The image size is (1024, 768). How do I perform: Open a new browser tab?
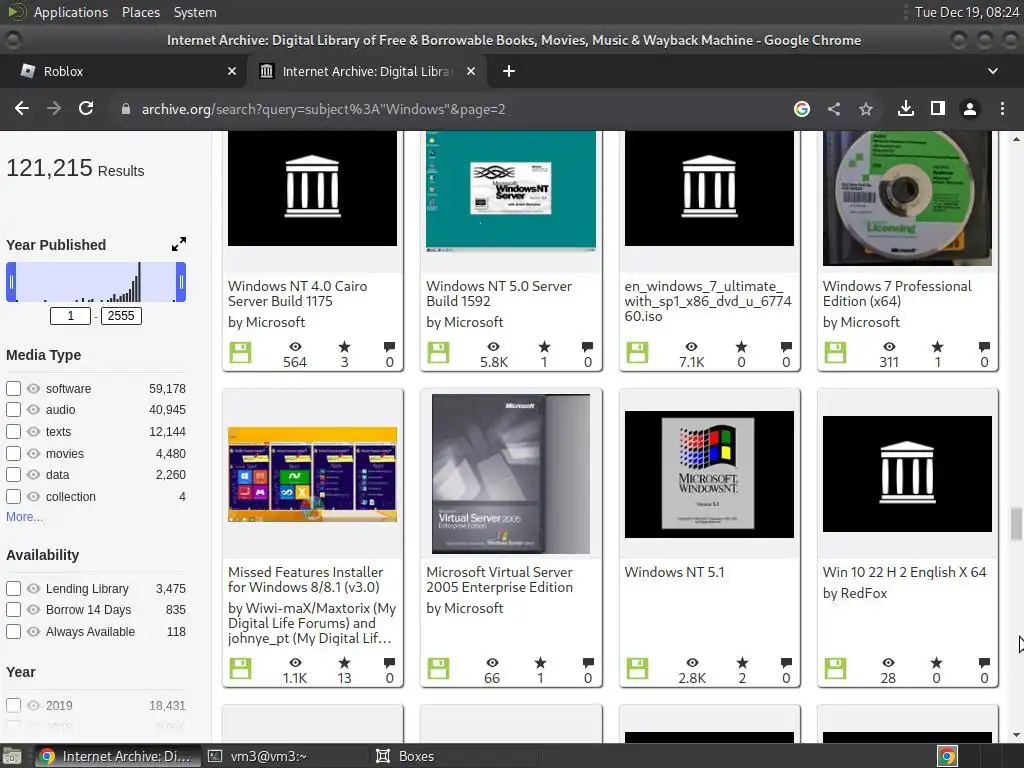(x=509, y=71)
